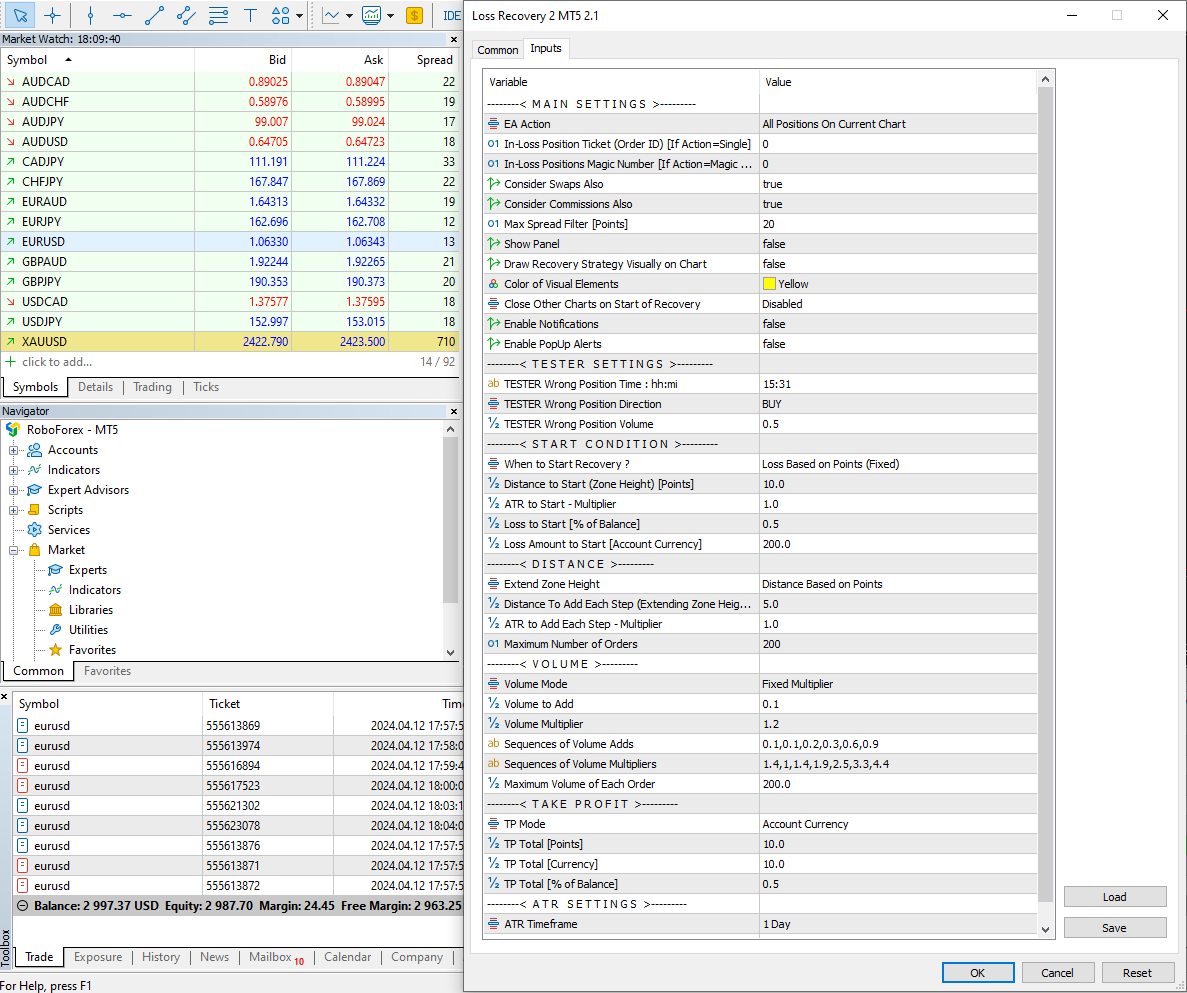This screenshot has height=993, width=1187.
Task: Expand the Expert Advisors tree node
Action: 15,490
